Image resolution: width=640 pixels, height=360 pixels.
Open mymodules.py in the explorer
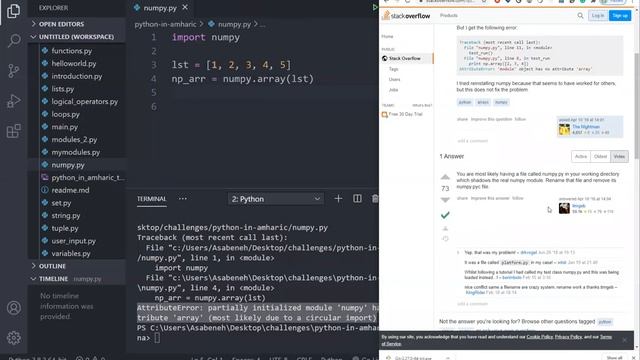(x=77, y=152)
